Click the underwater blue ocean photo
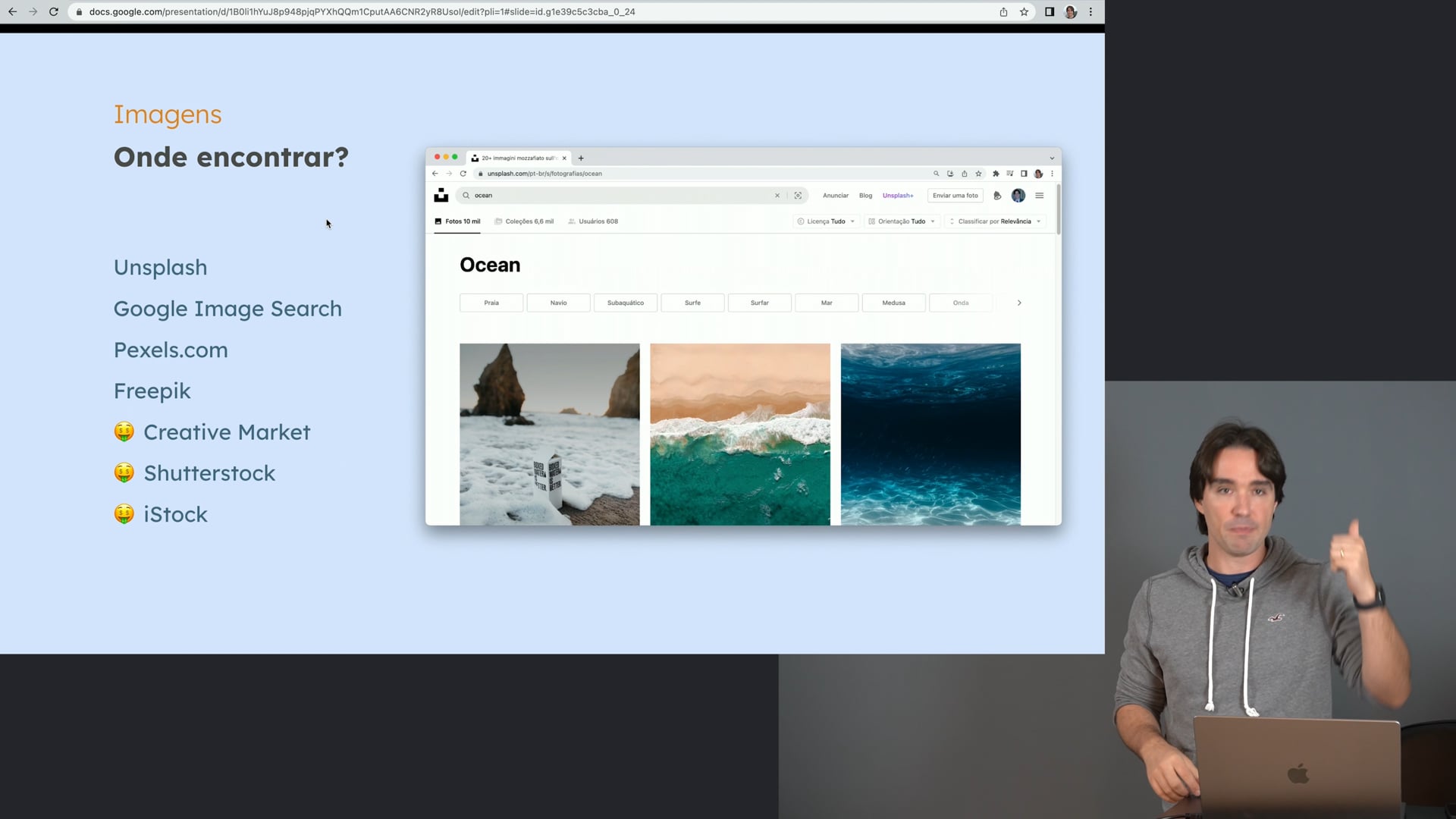The image size is (1456, 819). pos(930,434)
